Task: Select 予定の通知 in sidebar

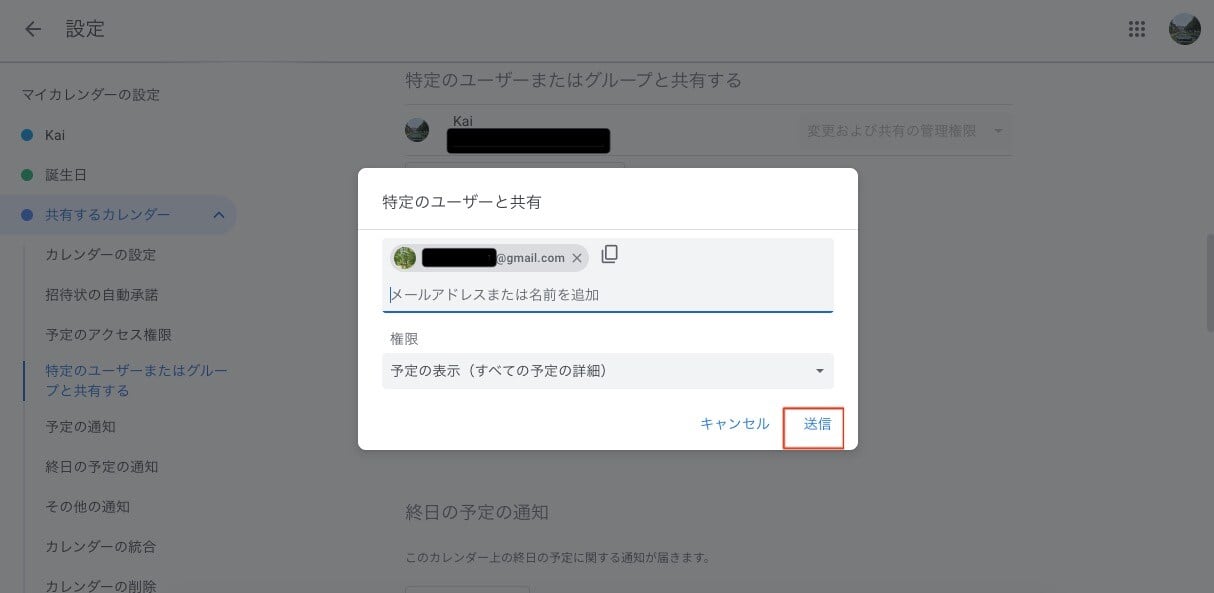Action: pos(81,427)
